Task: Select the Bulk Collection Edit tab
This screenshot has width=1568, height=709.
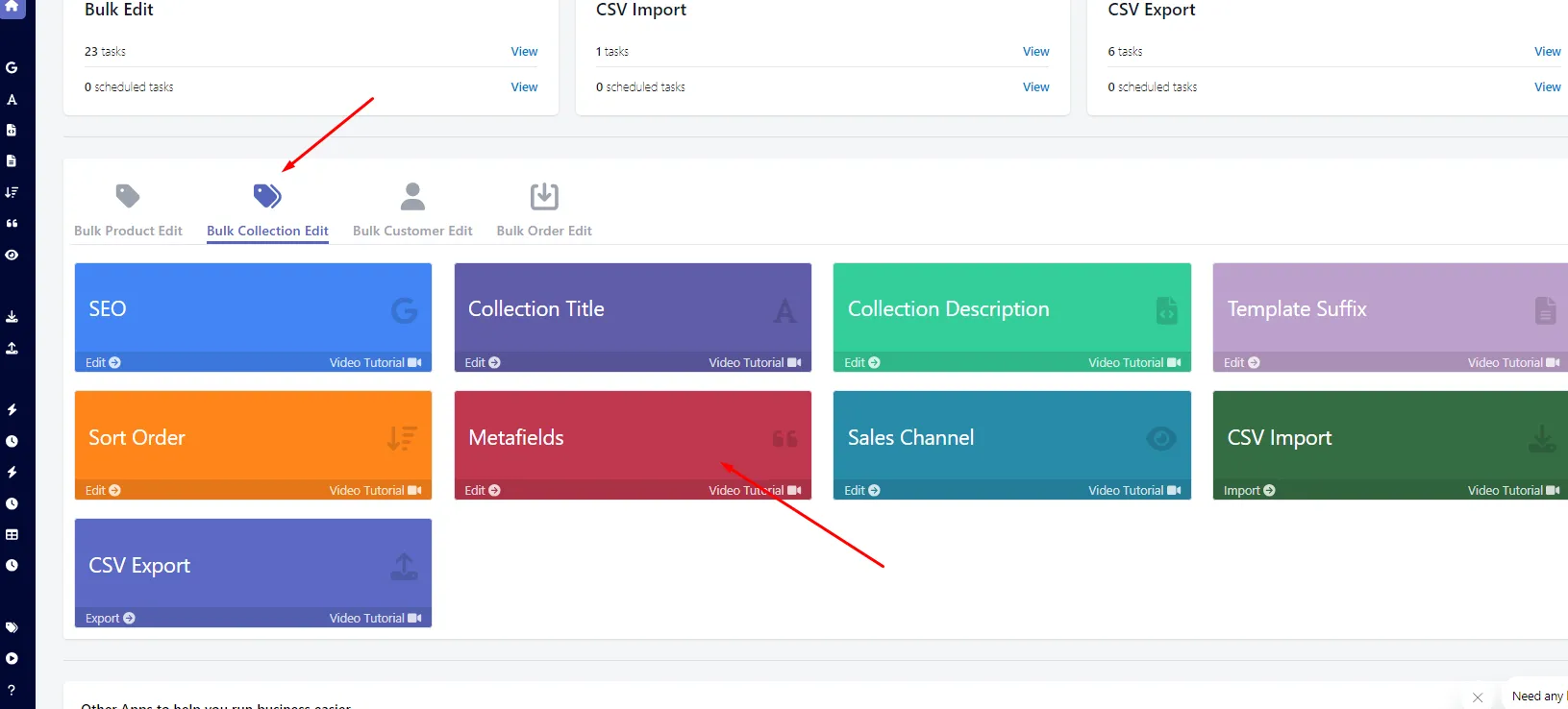Action: click(267, 210)
